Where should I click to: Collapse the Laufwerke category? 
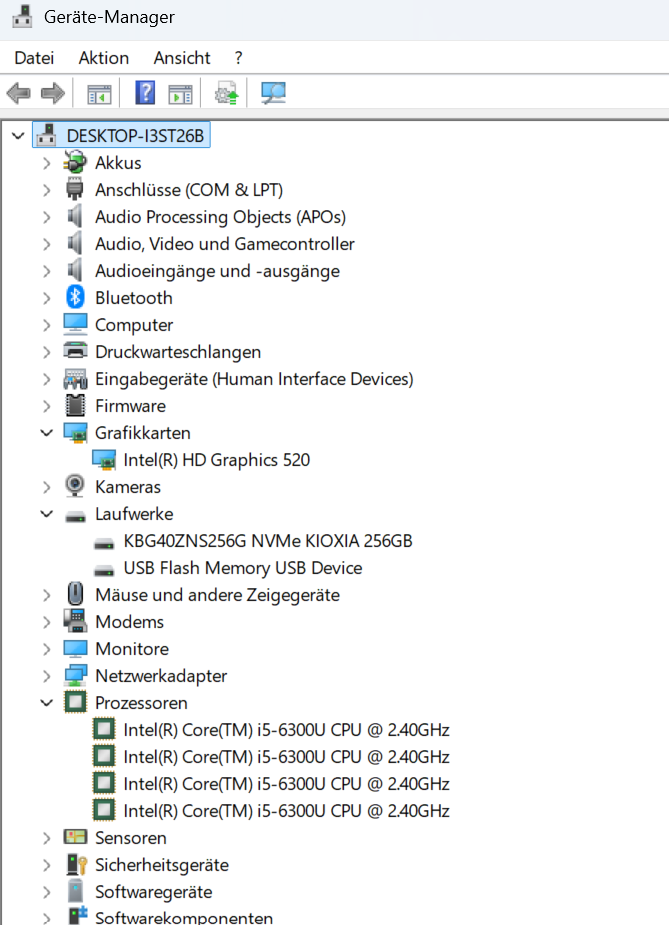(x=47, y=513)
